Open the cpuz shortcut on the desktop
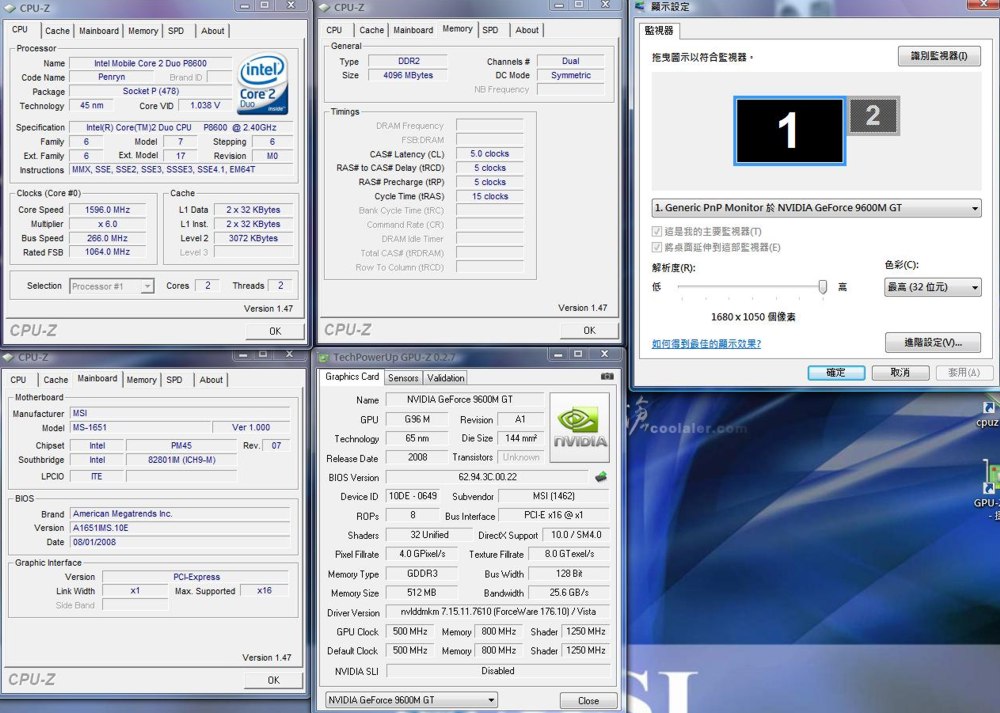 coord(988,414)
